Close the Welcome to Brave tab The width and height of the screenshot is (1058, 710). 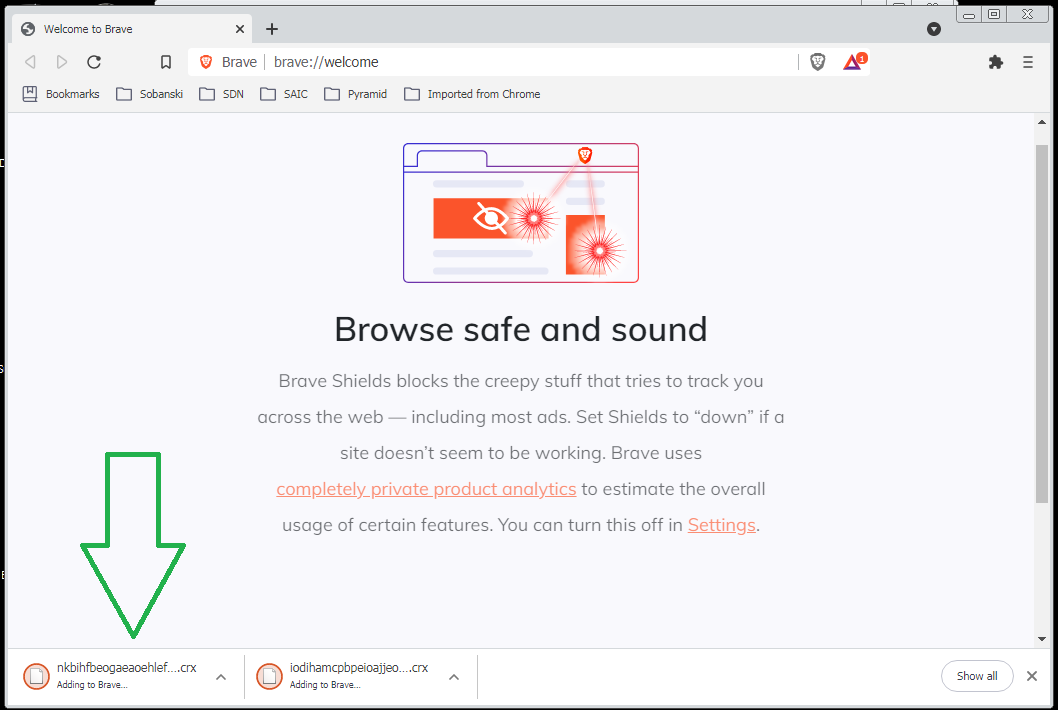pyautogui.click(x=240, y=29)
